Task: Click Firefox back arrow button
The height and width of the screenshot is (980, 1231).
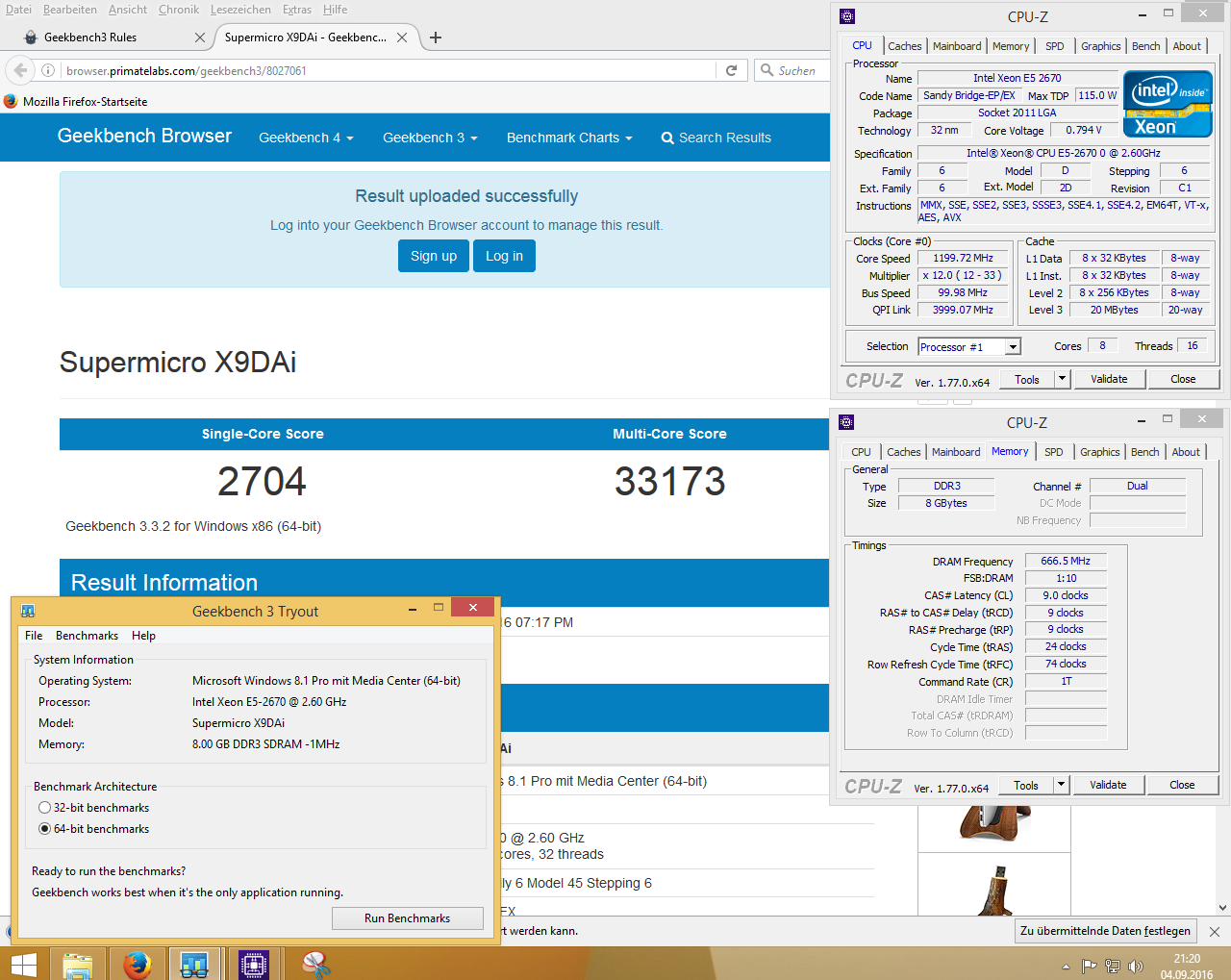Action: tap(20, 70)
